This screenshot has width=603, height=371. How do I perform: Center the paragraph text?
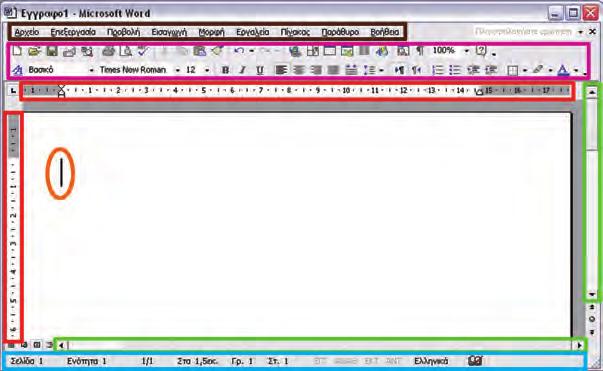pyautogui.click(x=298, y=70)
